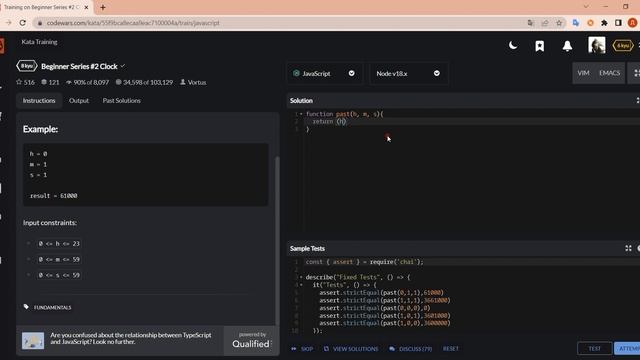Open the browser extensions puzzle icon

pyautogui.click(x=604, y=23)
